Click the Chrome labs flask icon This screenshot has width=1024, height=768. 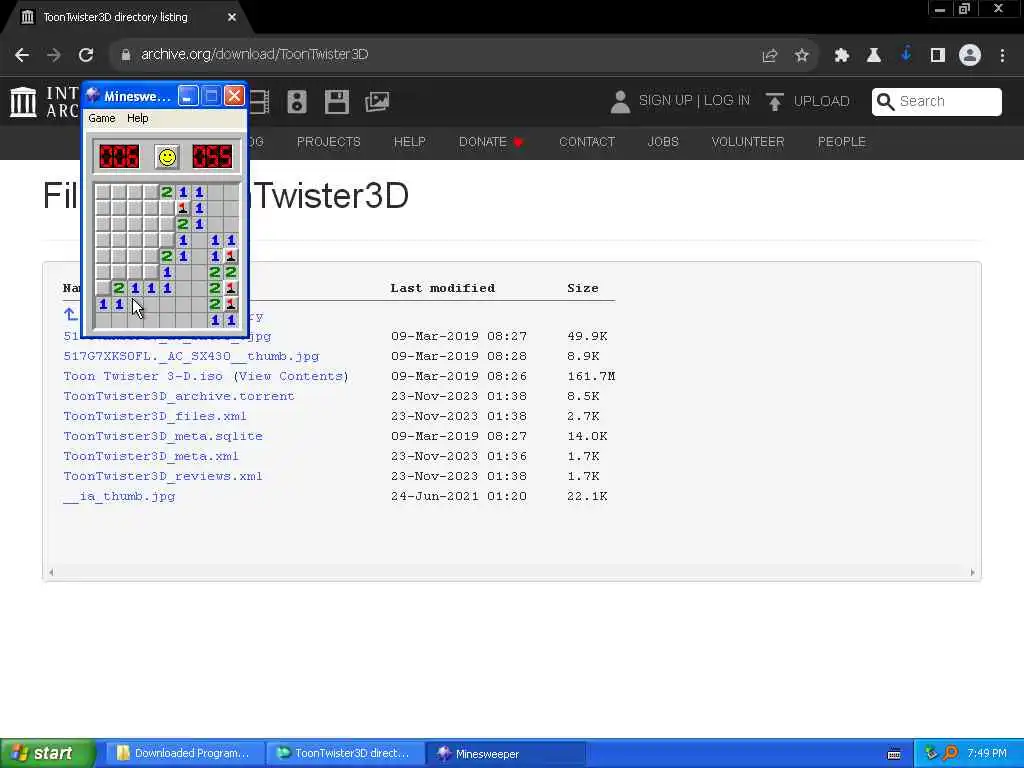[873, 56]
